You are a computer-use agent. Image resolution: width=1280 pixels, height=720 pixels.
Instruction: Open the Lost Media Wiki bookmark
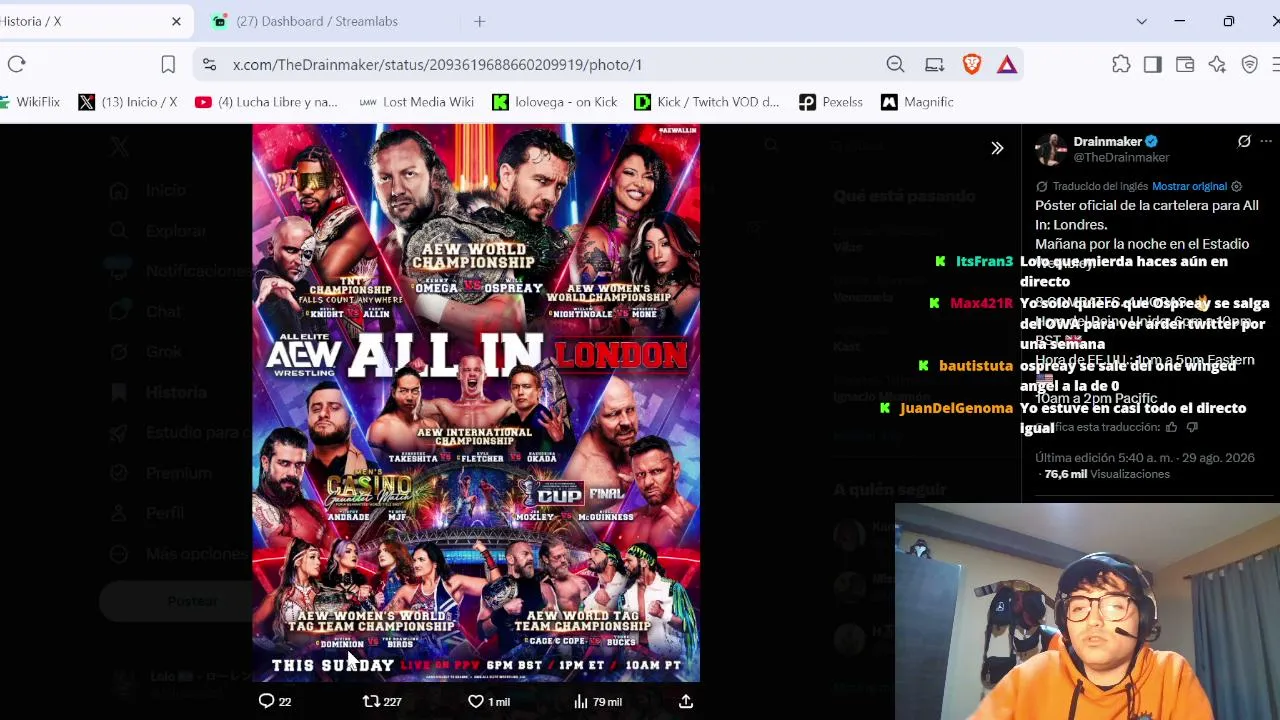point(416,102)
